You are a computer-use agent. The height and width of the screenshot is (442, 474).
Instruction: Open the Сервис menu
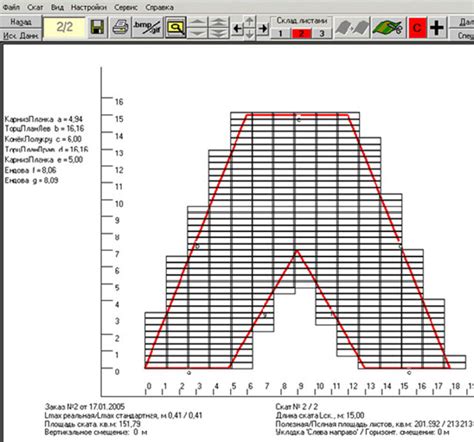pos(126,7)
